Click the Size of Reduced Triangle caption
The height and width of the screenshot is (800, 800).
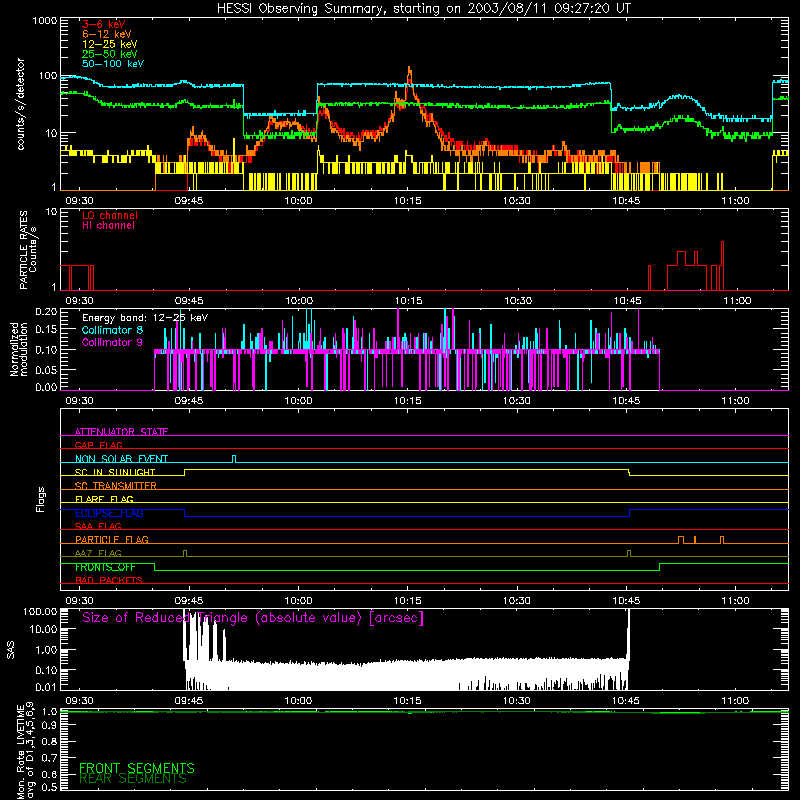253,618
